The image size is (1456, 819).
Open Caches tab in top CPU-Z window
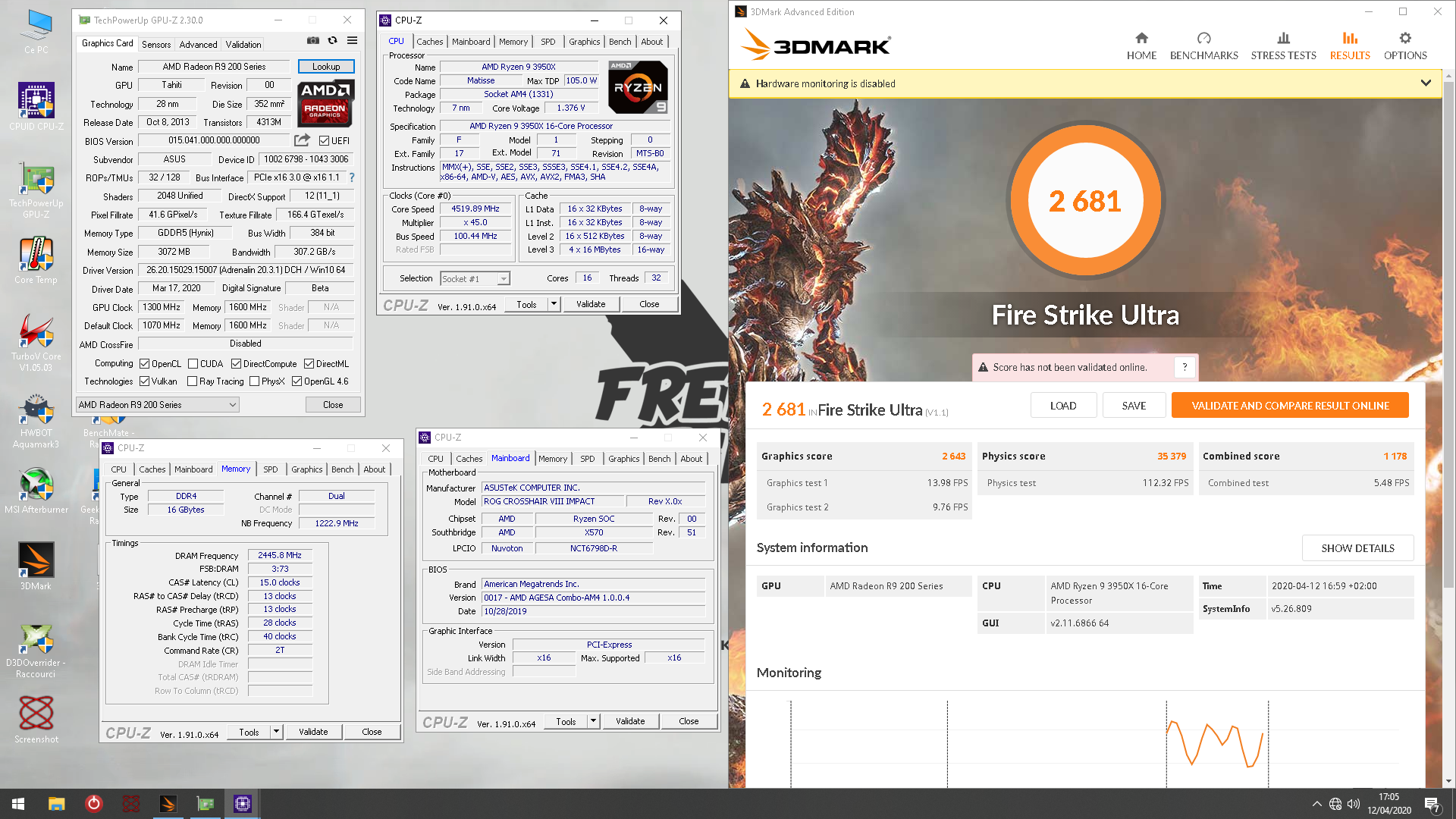click(429, 42)
